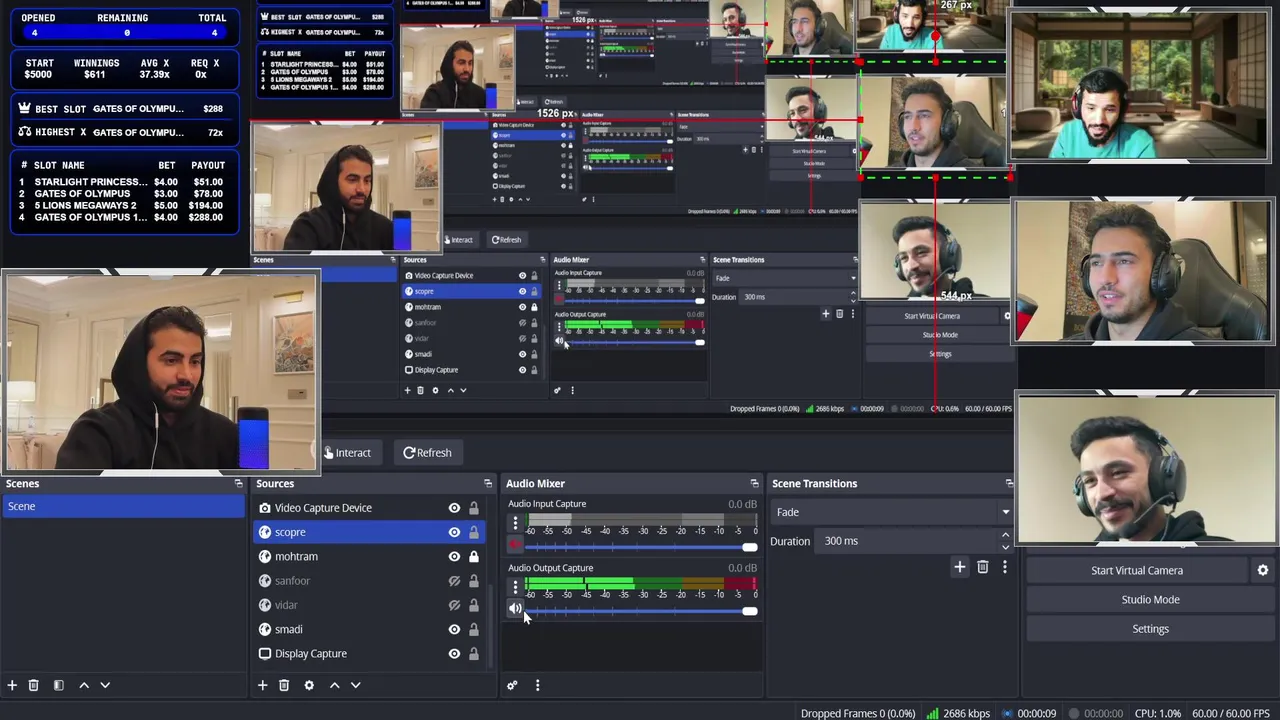
Task: Enable Studio Mode
Action: (x=1150, y=599)
